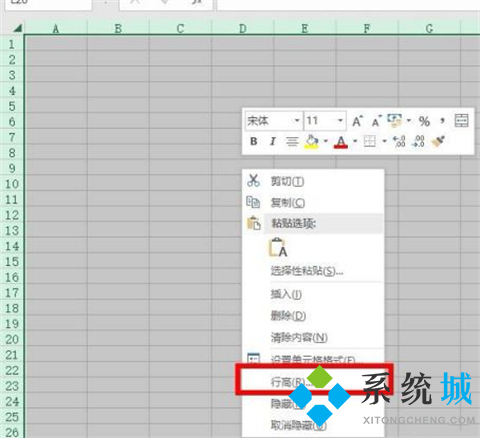This screenshot has height=438, width=480.
Task: Select row 22 header
Action: [12, 370]
